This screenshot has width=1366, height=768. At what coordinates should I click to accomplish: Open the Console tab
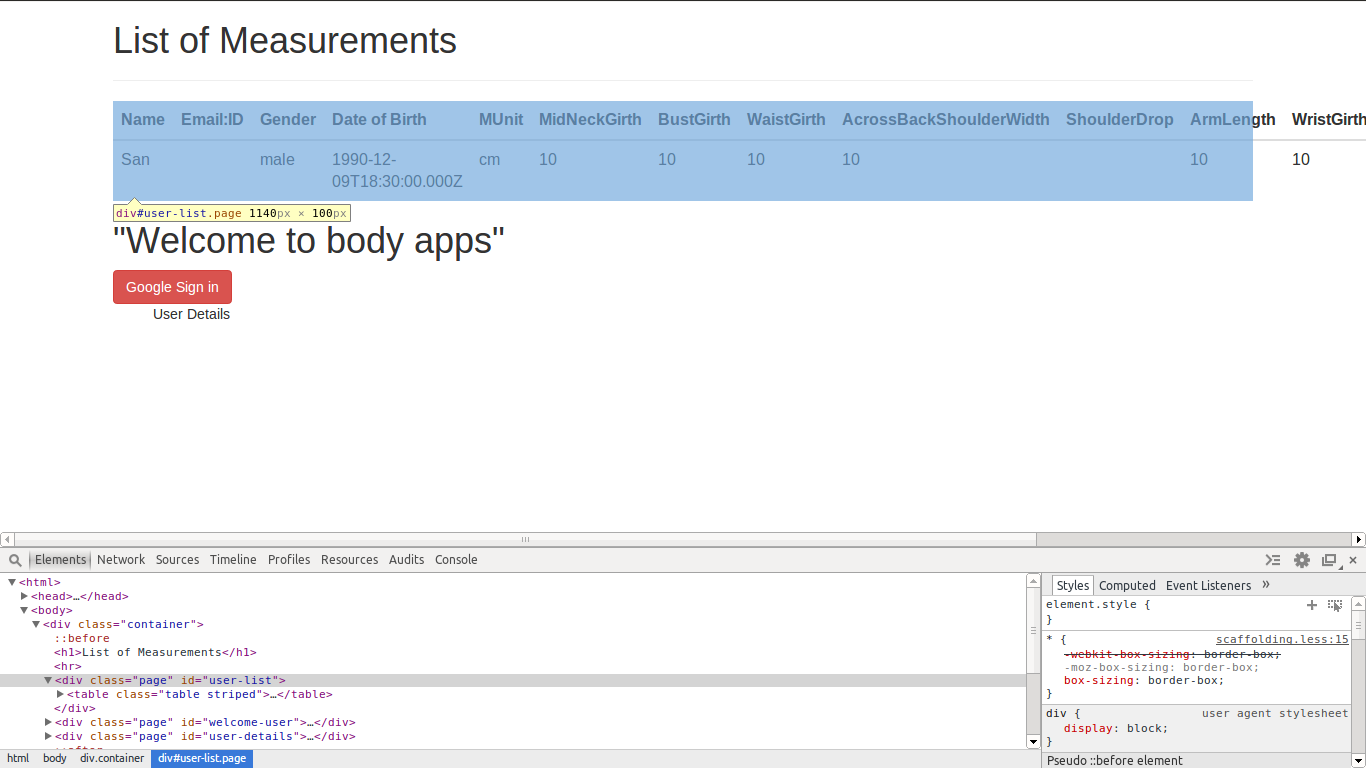point(456,560)
